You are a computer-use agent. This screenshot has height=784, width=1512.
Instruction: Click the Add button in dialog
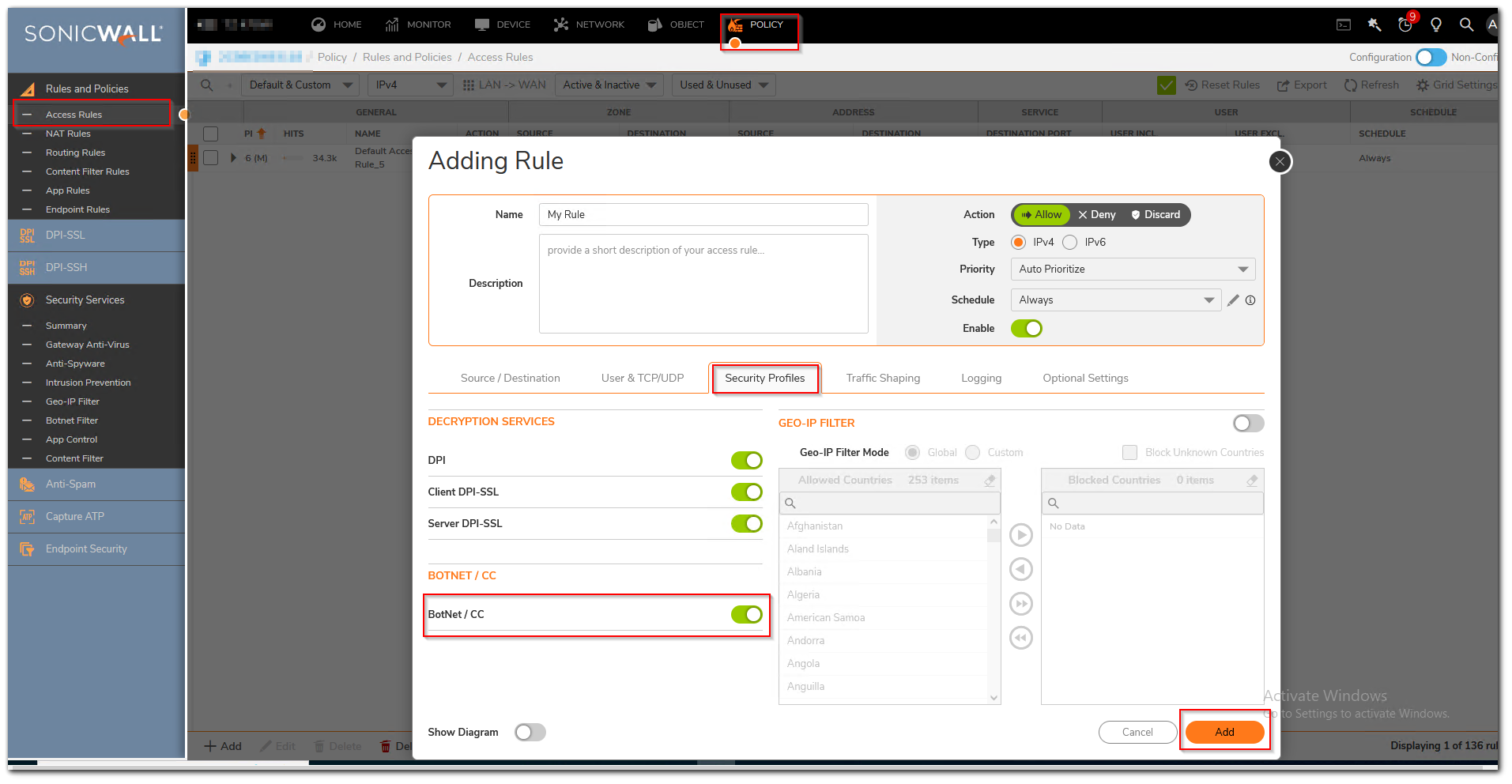pos(1224,733)
